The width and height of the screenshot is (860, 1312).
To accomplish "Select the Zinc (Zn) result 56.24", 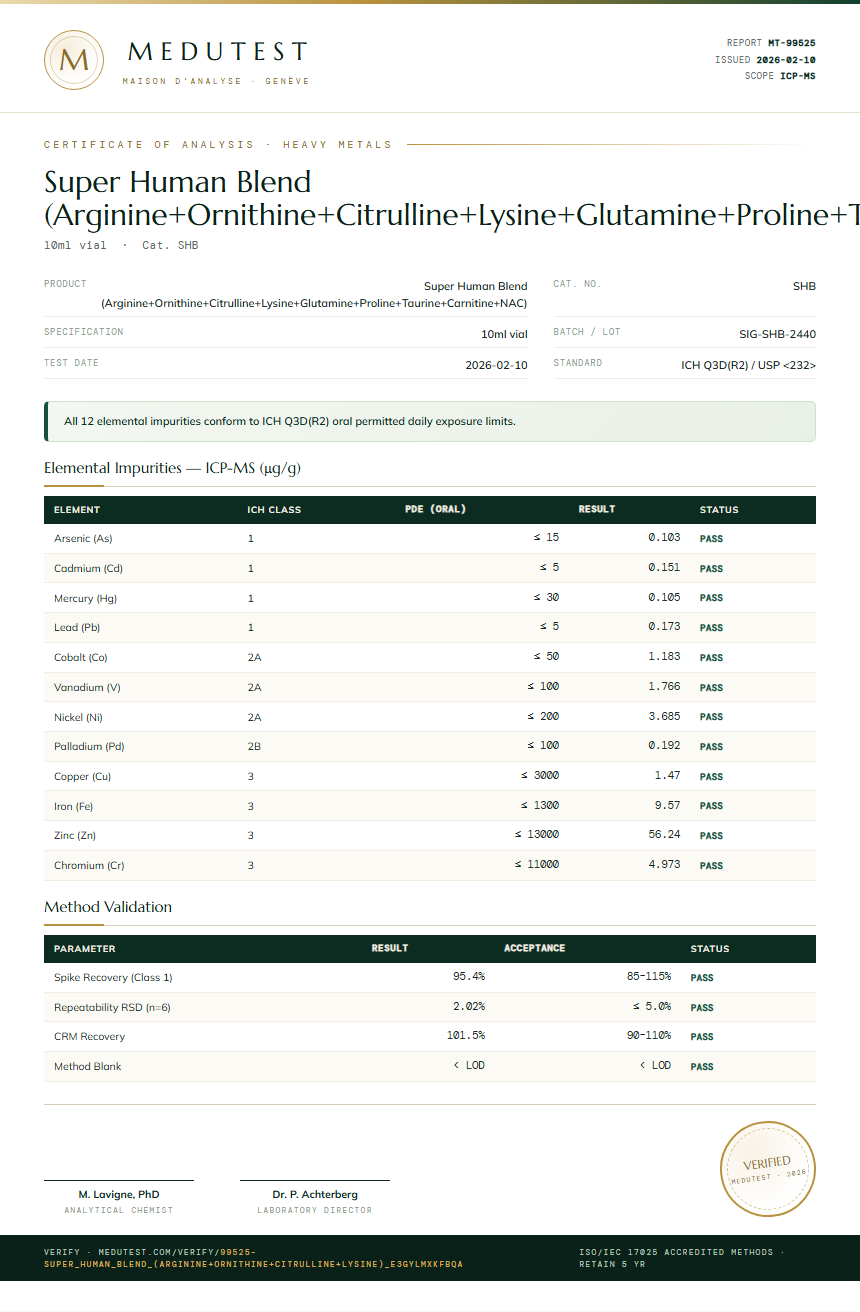I will point(664,836).
